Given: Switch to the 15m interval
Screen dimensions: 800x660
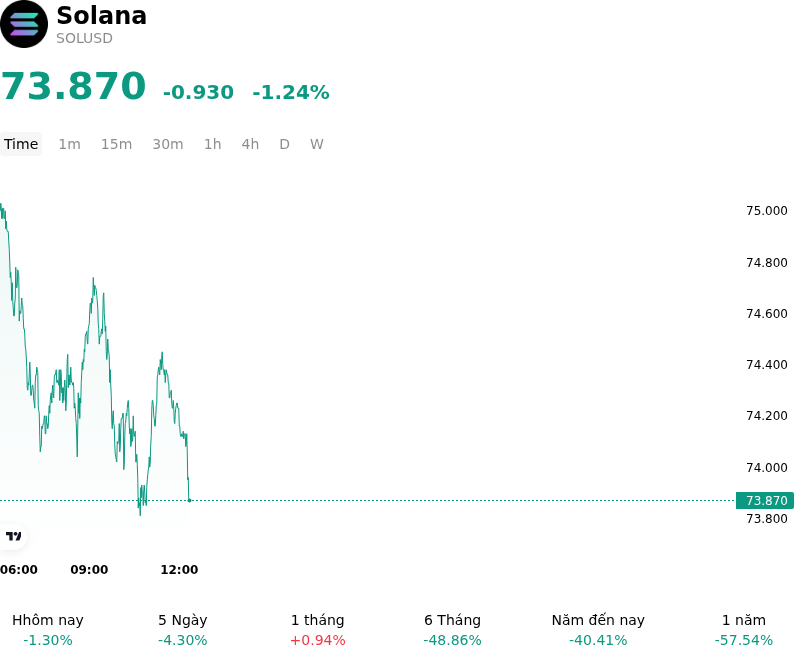Looking at the screenshot, I should 116,144.
